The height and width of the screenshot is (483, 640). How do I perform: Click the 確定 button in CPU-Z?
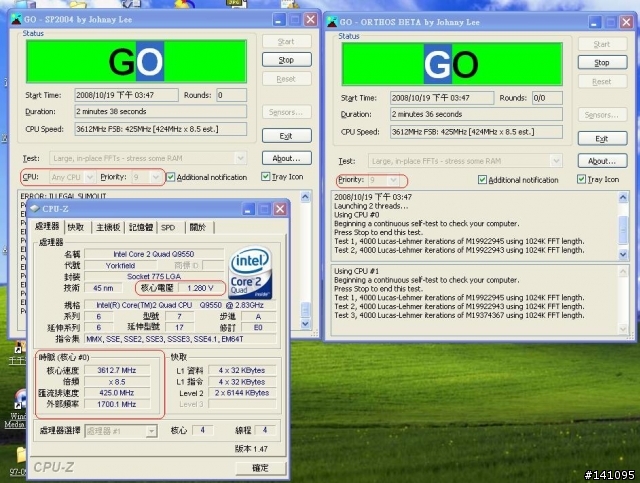(261, 468)
